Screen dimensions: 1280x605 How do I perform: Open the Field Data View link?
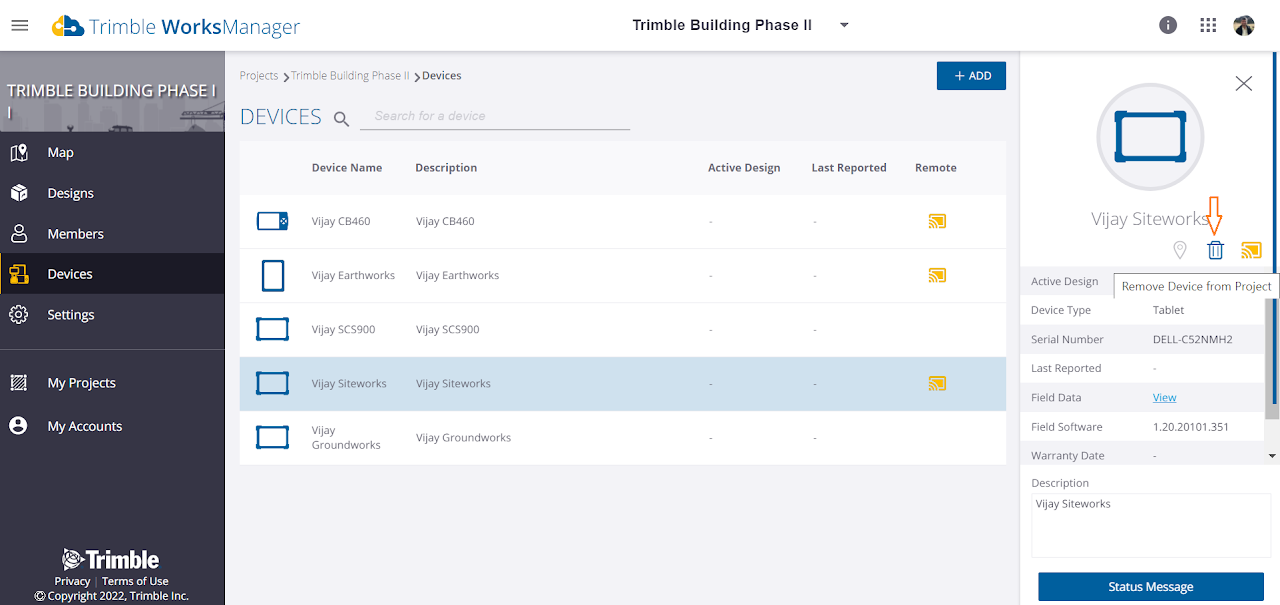(x=1164, y=397)
